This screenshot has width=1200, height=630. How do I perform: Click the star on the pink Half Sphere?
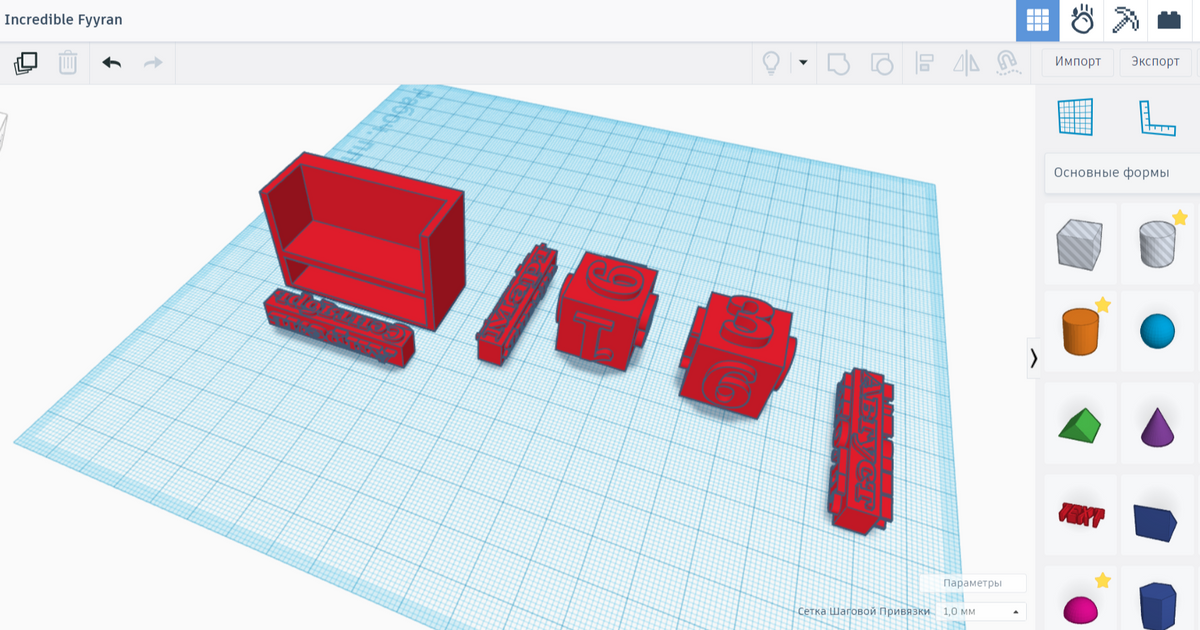tap(1103, 580)
